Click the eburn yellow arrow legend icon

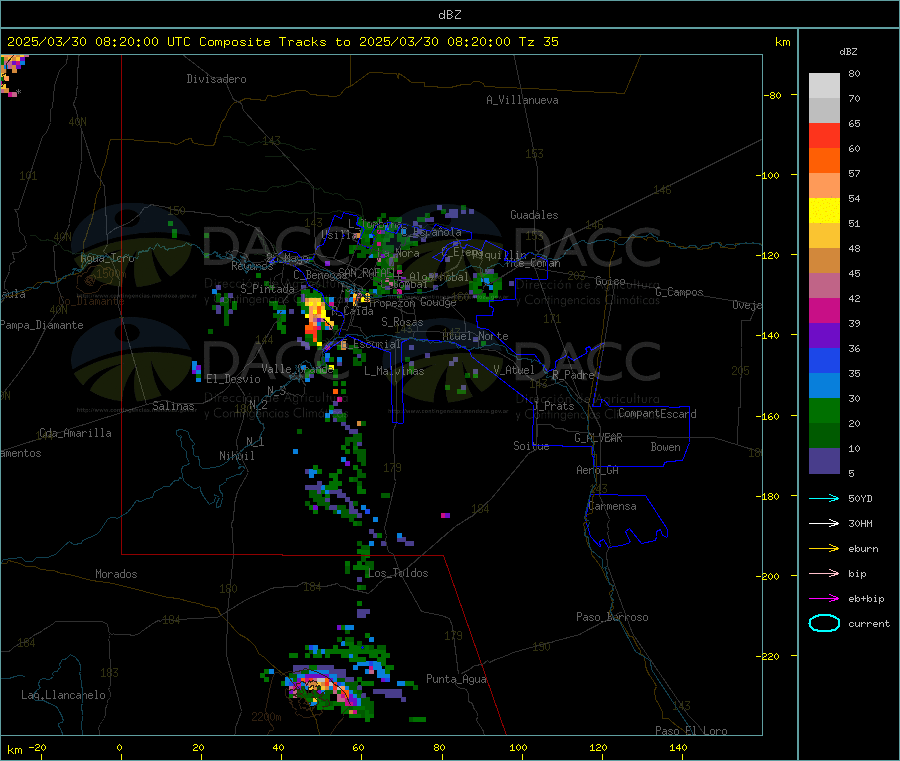[824, 548]
